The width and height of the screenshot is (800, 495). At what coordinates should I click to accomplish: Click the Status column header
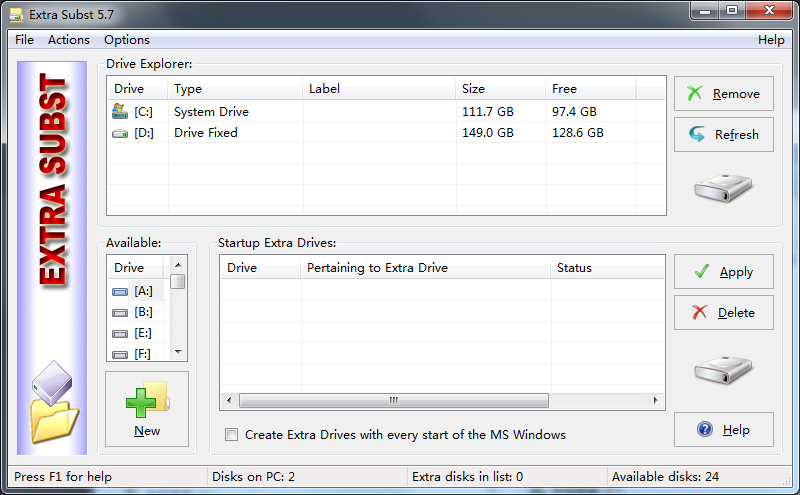(x=608, y=268)
